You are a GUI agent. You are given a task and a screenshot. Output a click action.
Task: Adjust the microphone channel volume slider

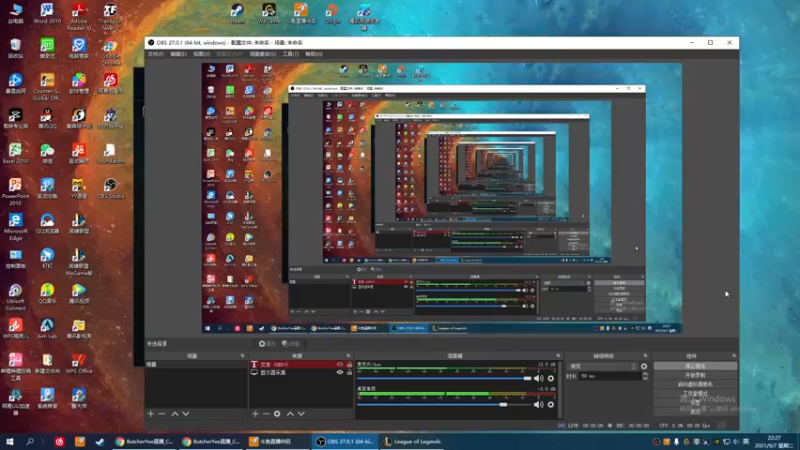pyautogui.click(x=444, y=379)
